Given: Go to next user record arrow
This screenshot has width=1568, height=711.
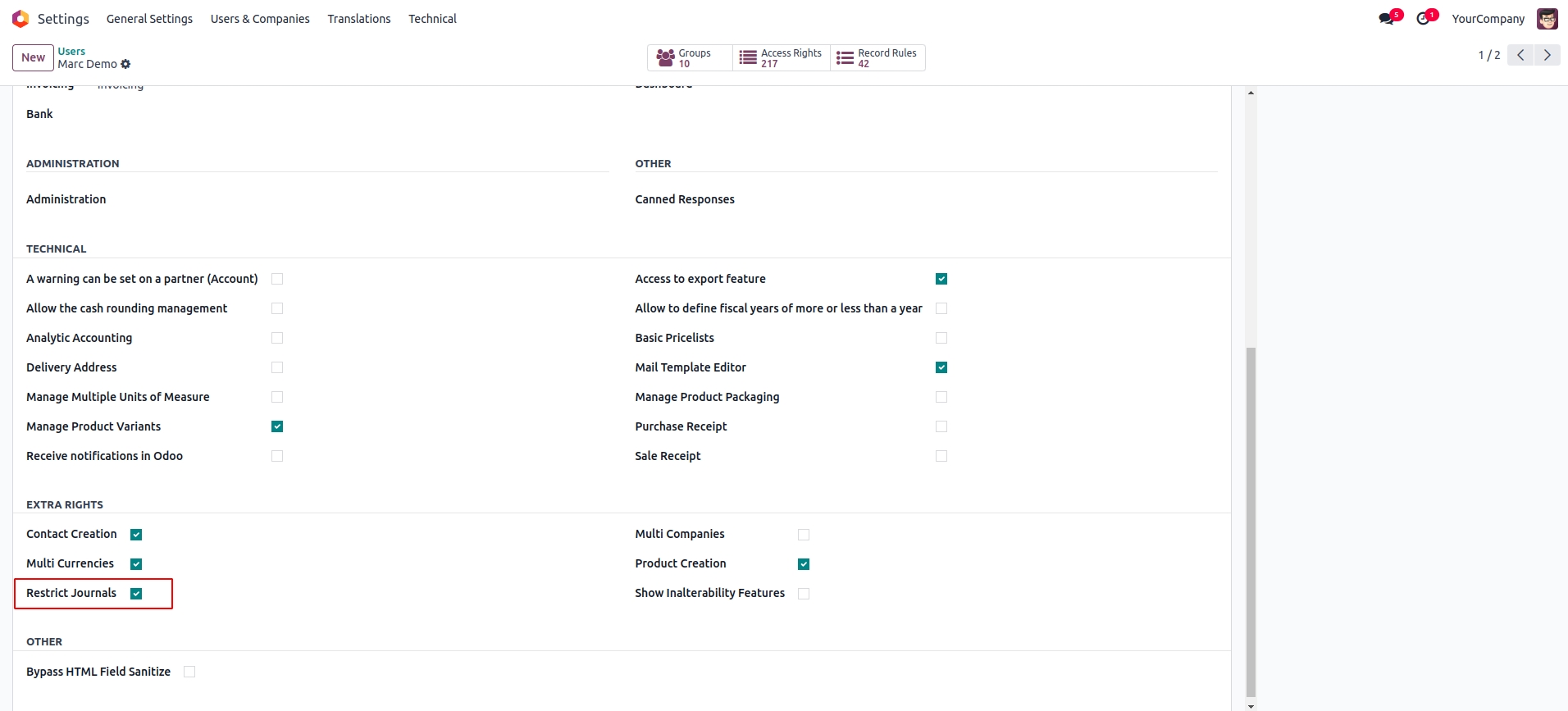Looking at the screenshot, I should [x=1547, y=55].
